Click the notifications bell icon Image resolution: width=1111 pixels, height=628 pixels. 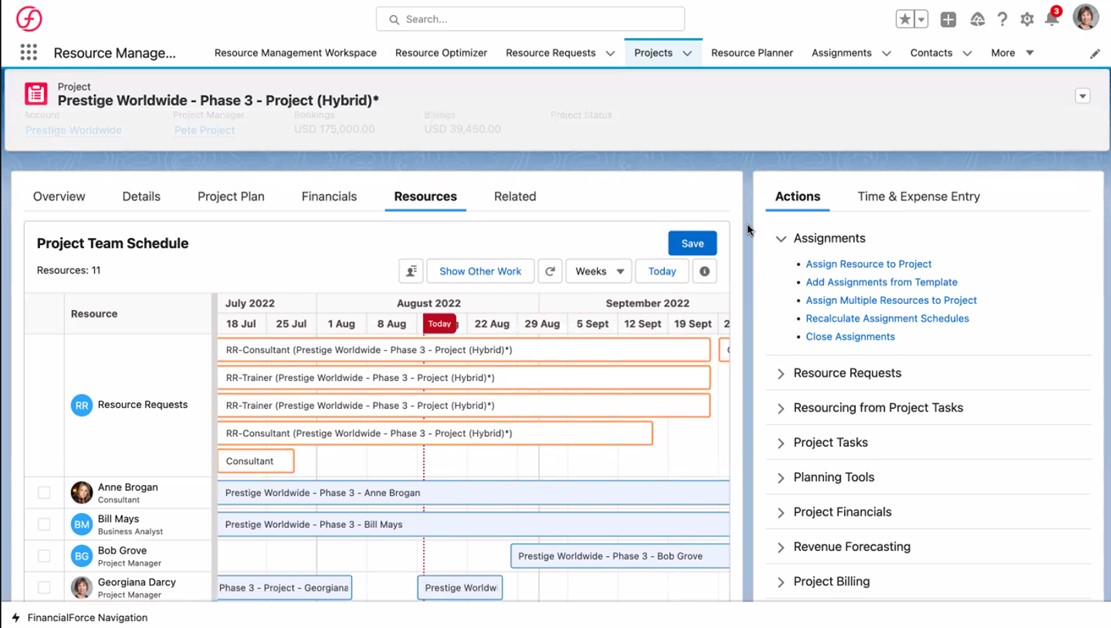click(1051, 19)
